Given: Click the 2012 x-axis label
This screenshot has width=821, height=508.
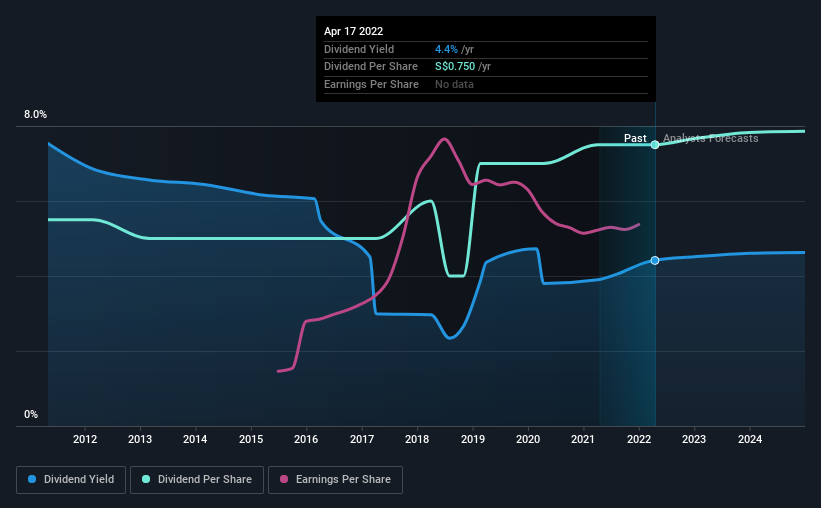Looking at the screenshot, I should pos(85,439).
